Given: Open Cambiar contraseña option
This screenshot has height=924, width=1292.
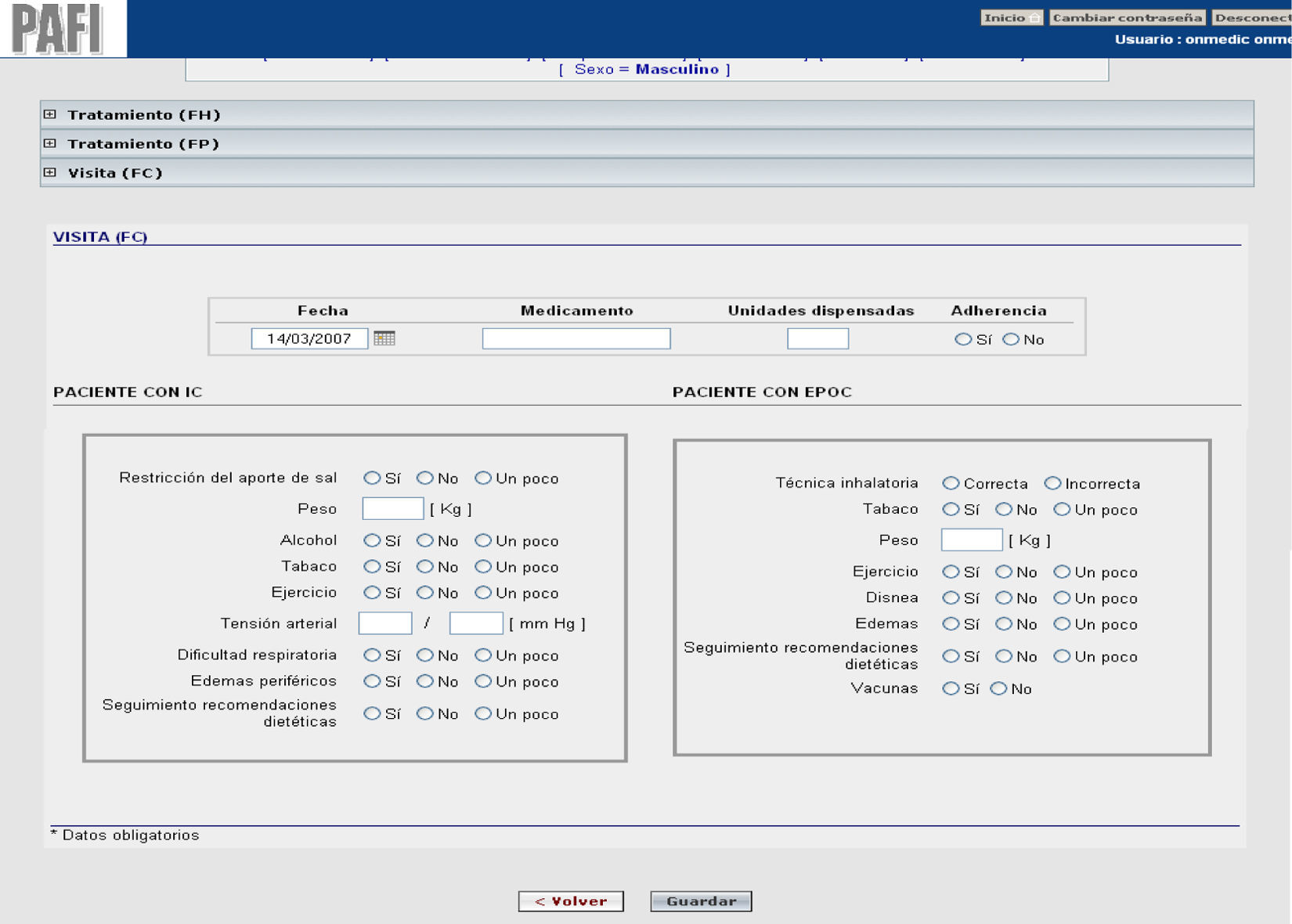Looking at the screenshot, I should (x=1126, y=17).
